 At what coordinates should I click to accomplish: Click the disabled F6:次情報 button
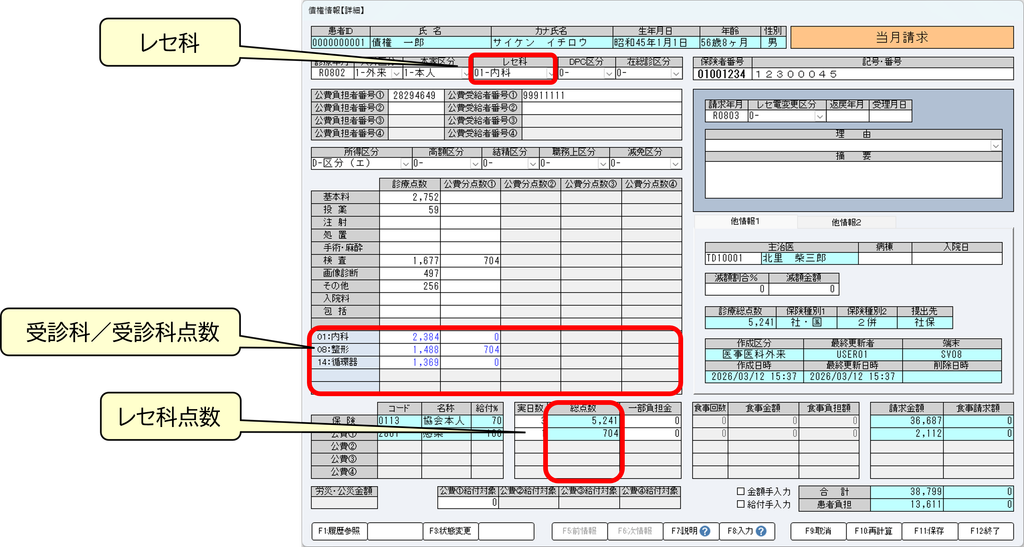(x=635, y=531)
